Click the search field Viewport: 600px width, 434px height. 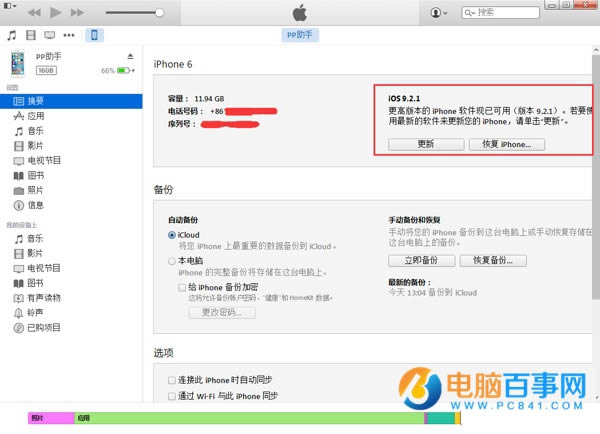(x=501, y=13)
